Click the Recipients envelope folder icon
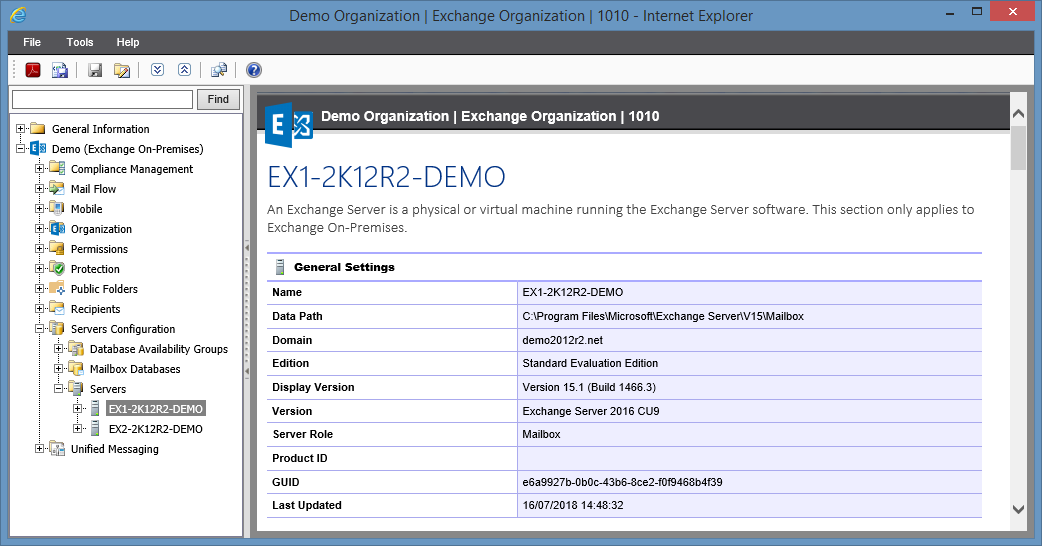The image size is (1042, 546). click(x=57, y=308)
